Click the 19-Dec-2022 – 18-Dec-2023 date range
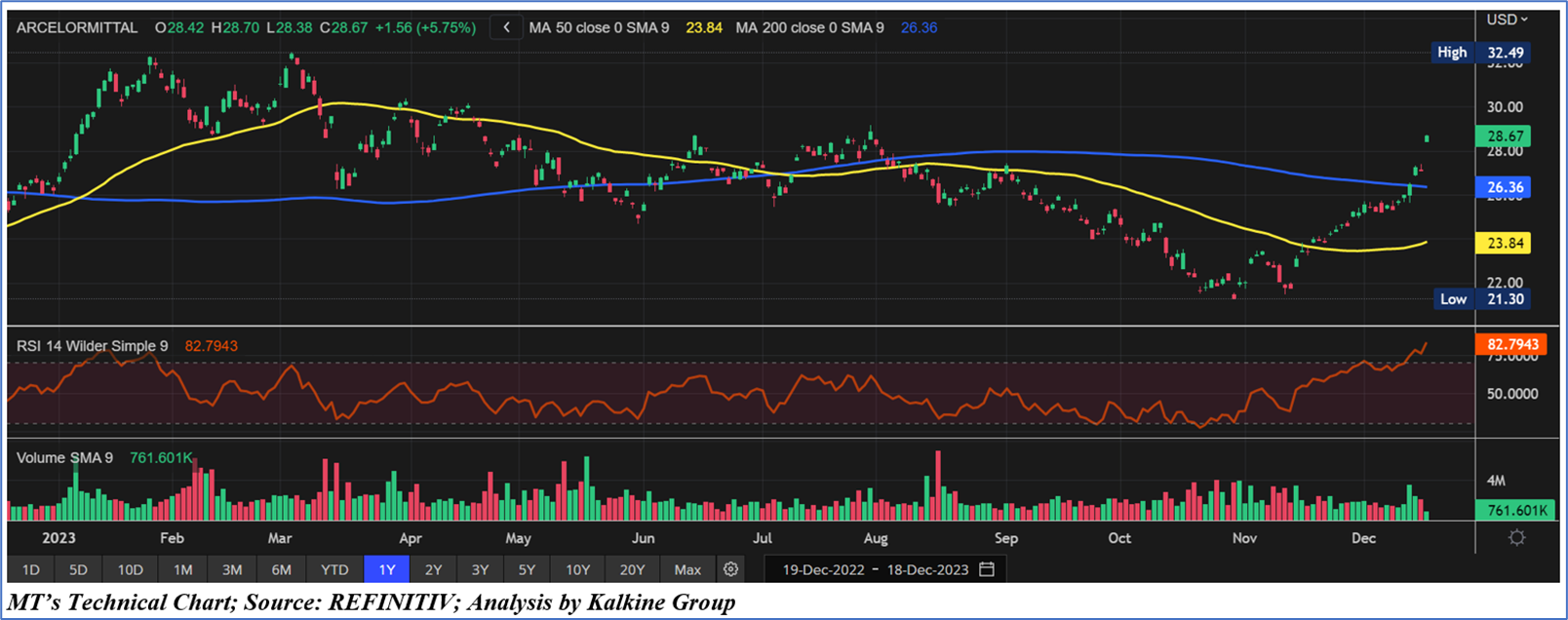 876,569
